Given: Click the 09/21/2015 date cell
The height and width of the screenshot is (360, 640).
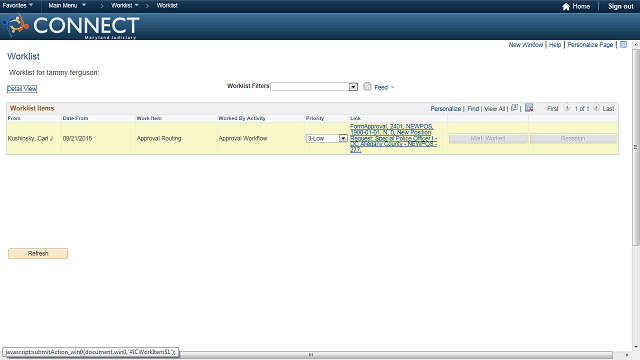Looking at the screenshot, I should 77,138.
